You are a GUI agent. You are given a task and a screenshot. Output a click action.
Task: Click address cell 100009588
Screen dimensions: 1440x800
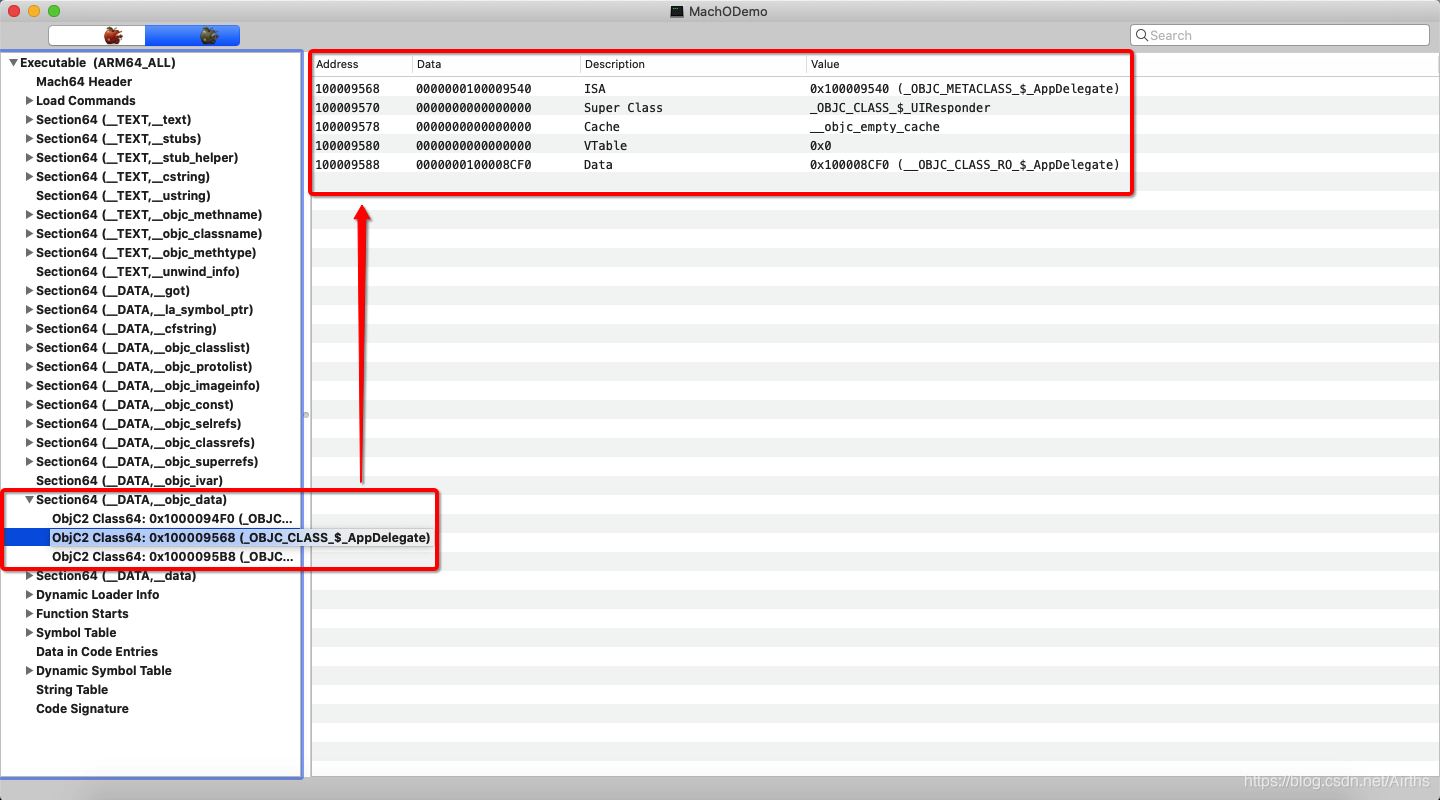pos(347,165)
